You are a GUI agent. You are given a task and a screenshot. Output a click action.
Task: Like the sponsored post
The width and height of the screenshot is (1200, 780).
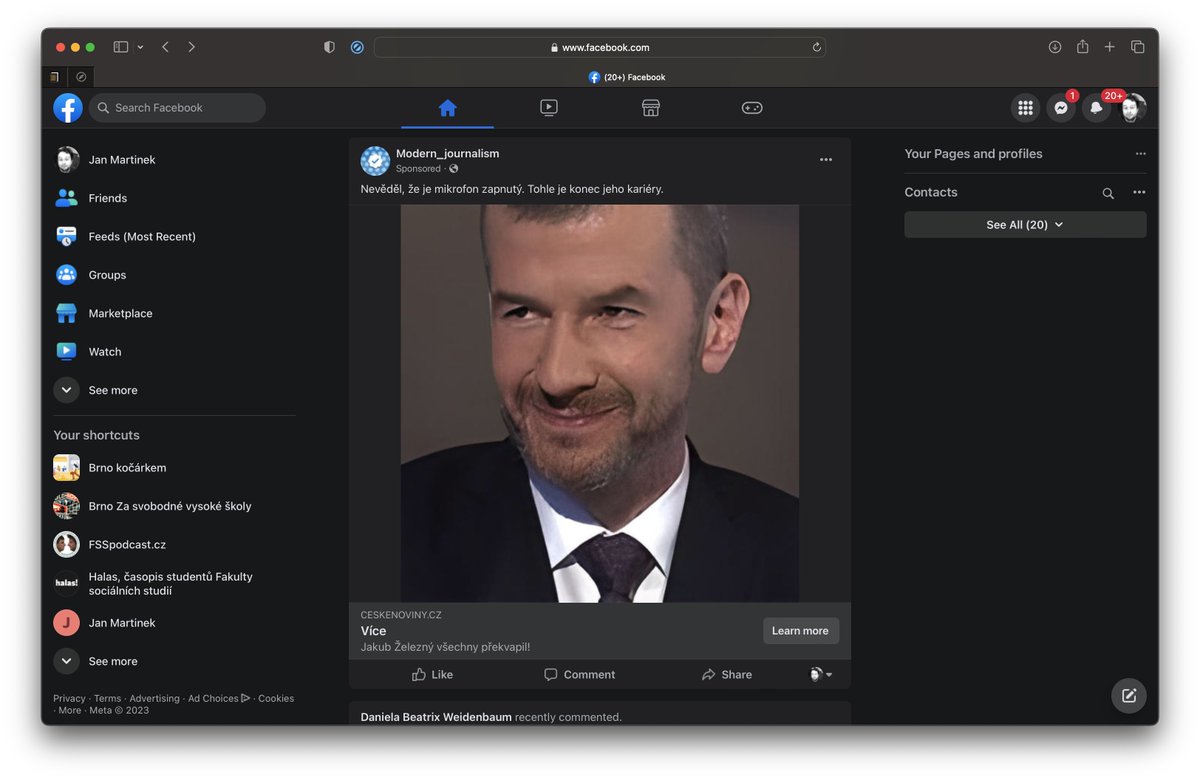(x=432, y=675)
